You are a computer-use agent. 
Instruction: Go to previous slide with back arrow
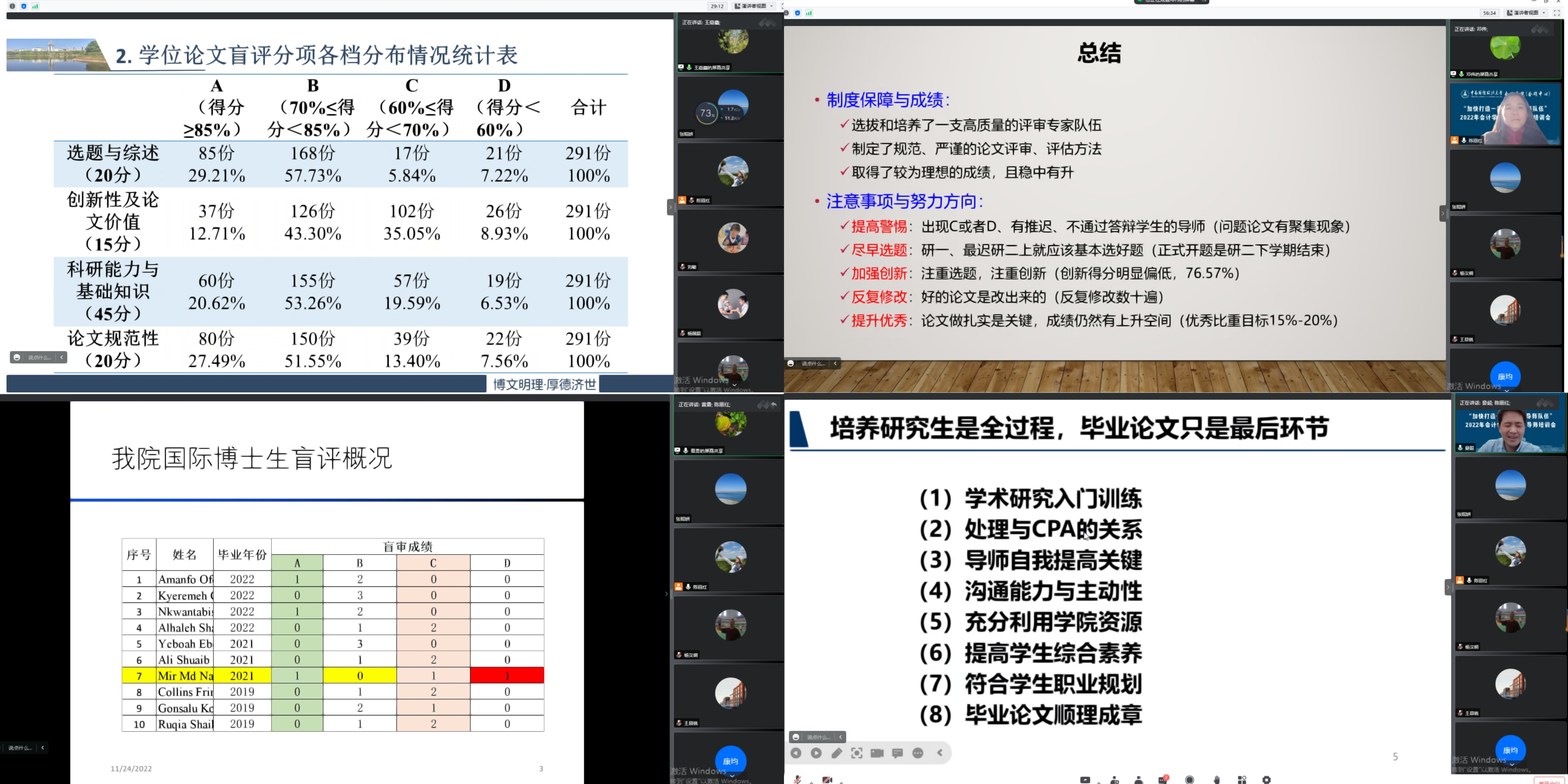[x=795, y=753]
